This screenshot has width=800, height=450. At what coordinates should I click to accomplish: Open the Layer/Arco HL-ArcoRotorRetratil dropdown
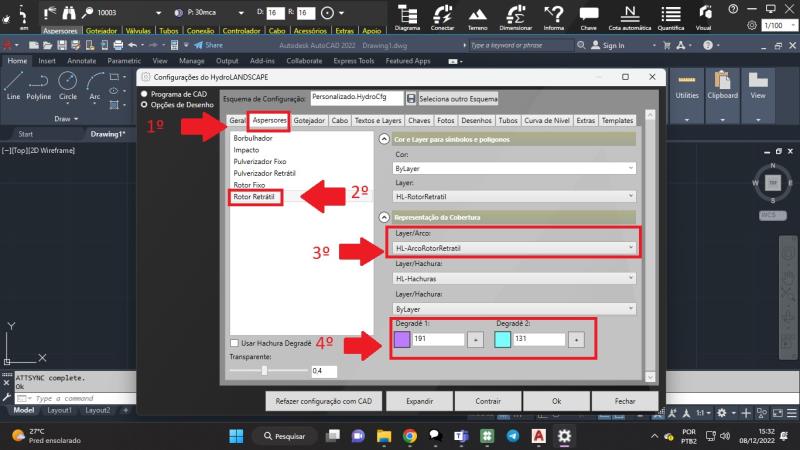tap(514, 248)
